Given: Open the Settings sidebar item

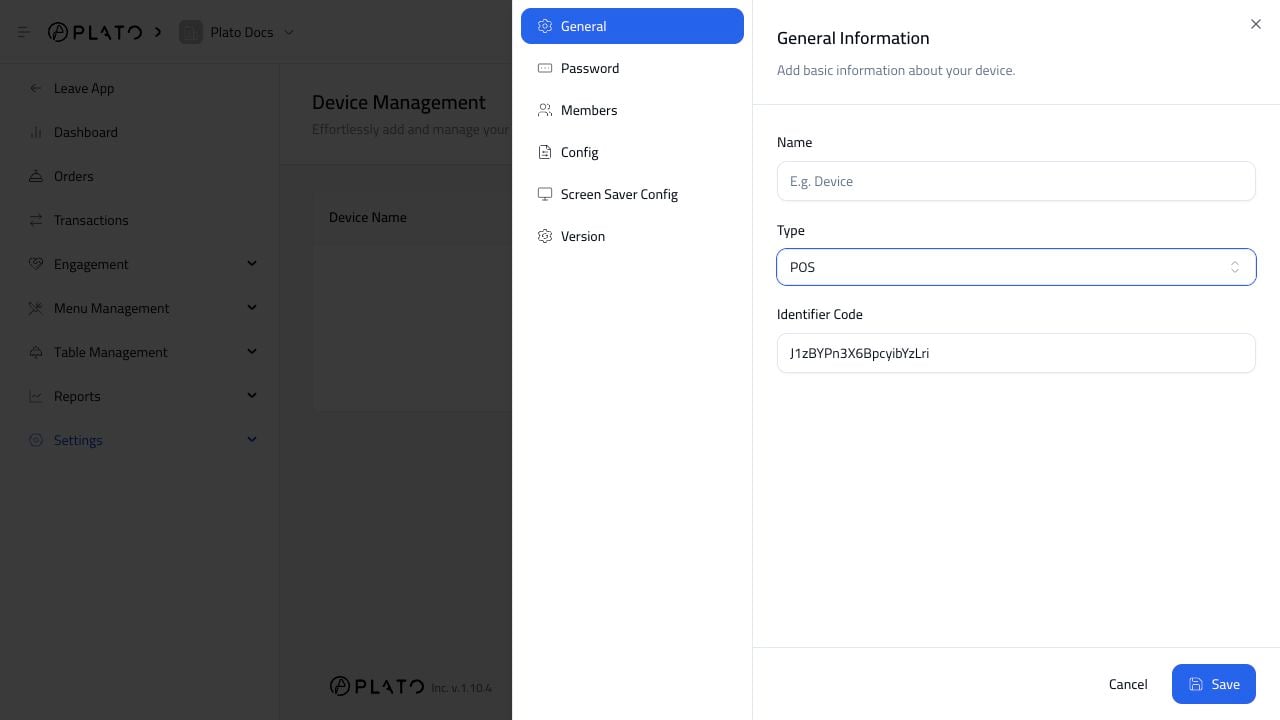Looking at the screenshot, I should 140,440.
